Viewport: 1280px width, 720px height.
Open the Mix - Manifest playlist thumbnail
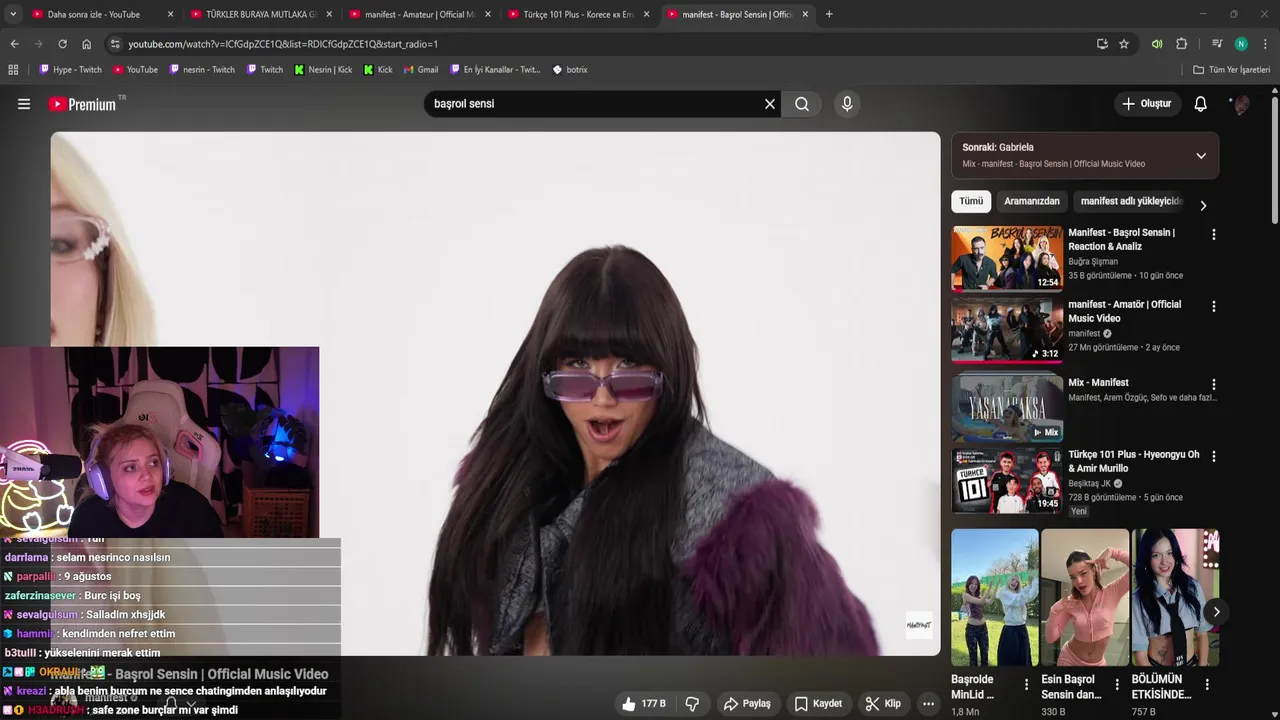point(1007,408)
